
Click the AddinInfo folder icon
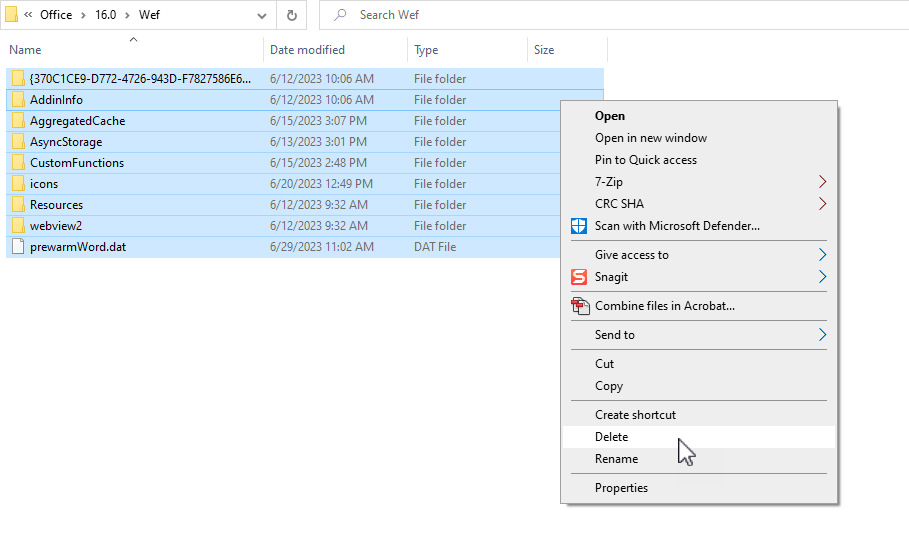(x=18, y=100)
